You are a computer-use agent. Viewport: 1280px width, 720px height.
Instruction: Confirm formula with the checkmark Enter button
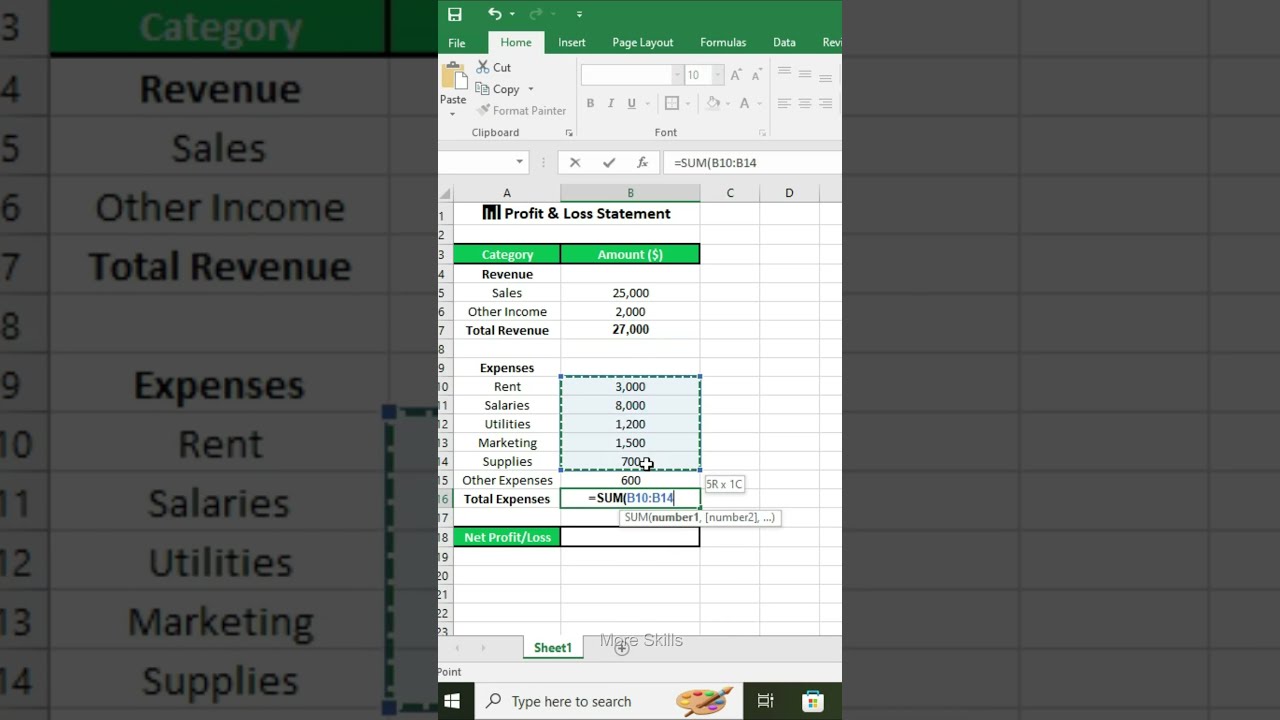tap(608, 162)
